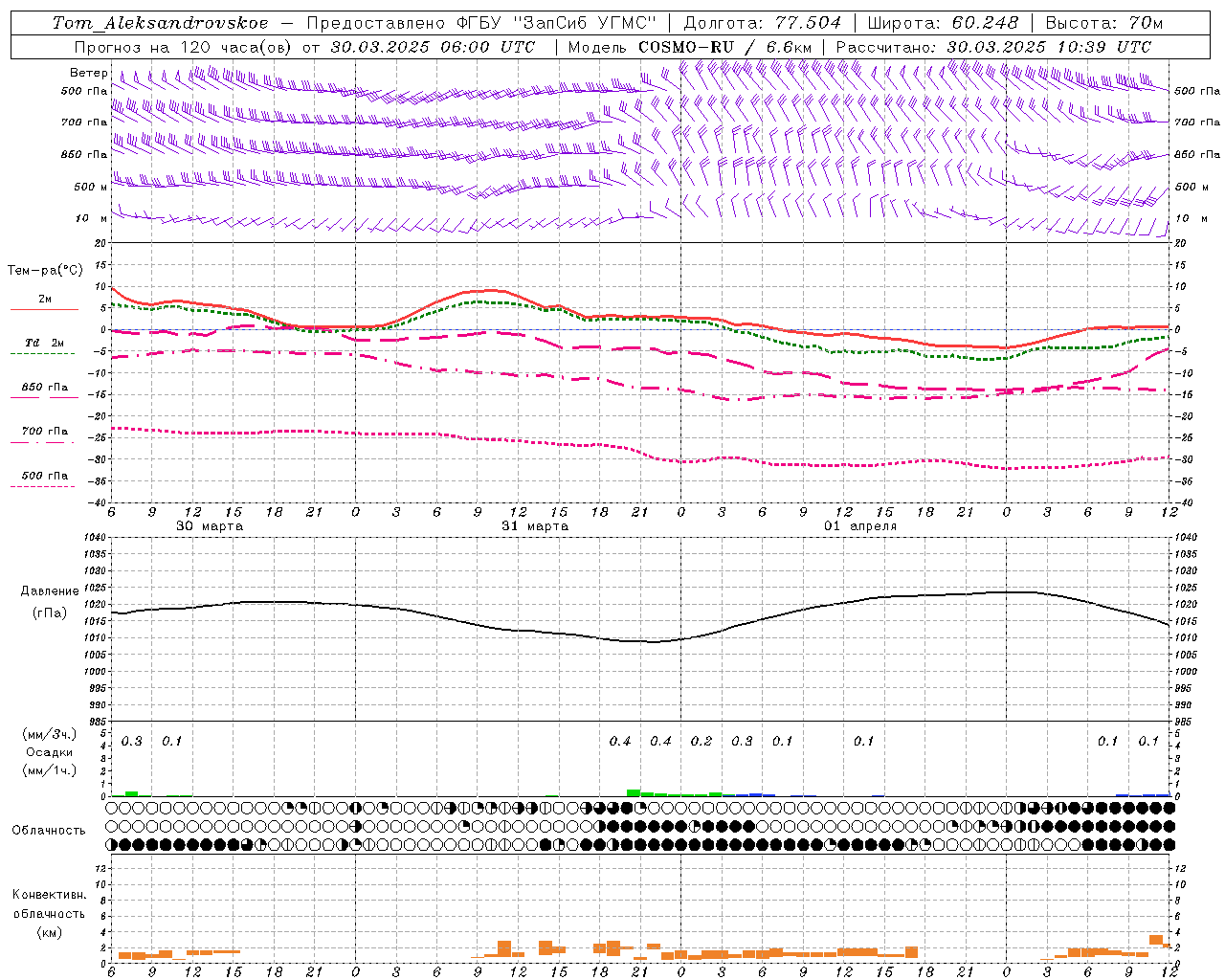
Task: Select the 01 апреля date label
Action: pos(860,526)
